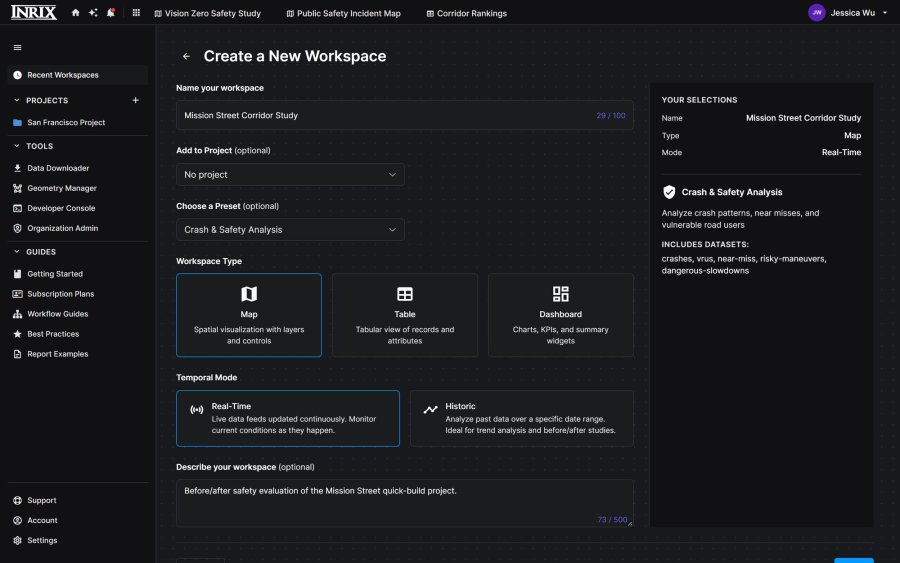Switch to Corridor Rankings tab
The image size is (900, 563).
[466, 13]
